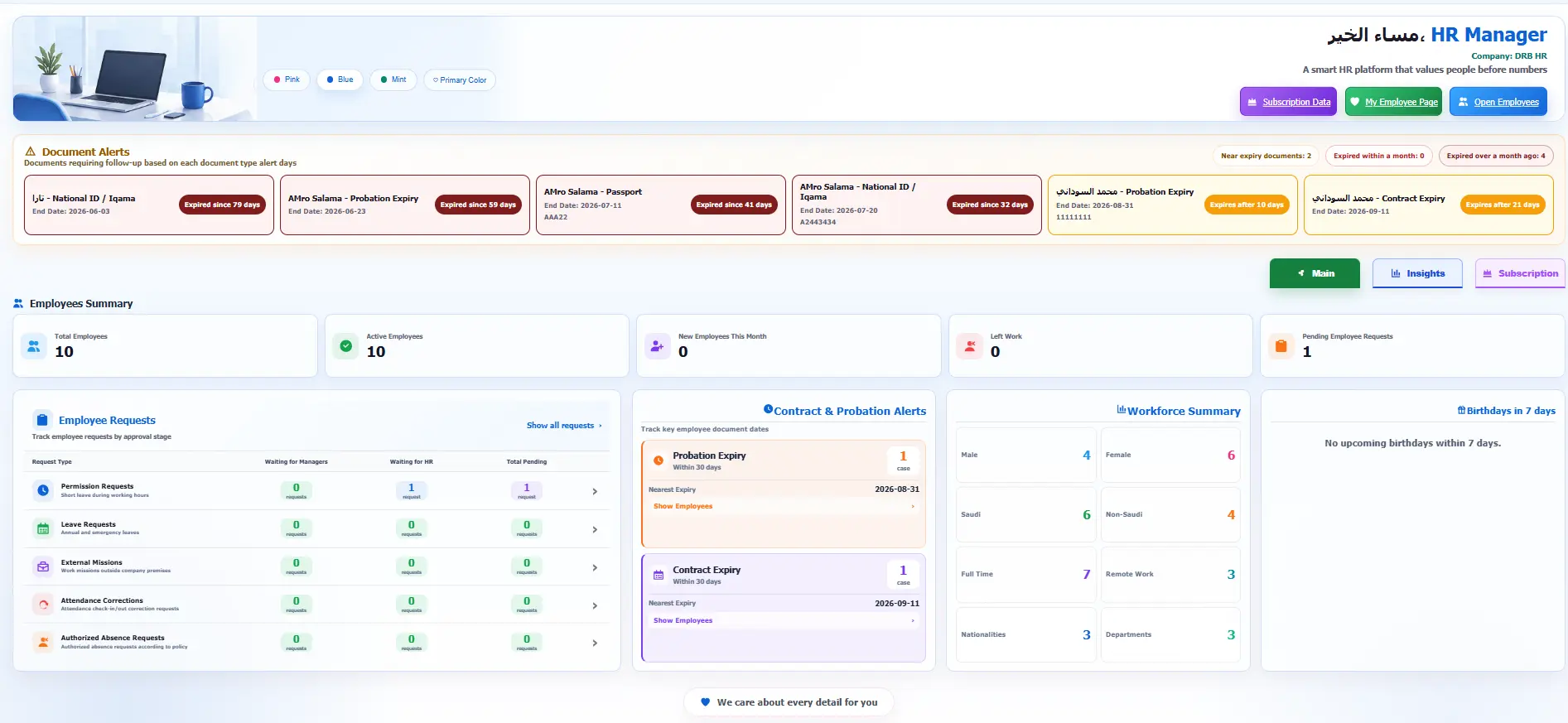Click the Active Employees green check icon
The width and height of the screenshot is (1568, 723).
(x=346, y=346)
